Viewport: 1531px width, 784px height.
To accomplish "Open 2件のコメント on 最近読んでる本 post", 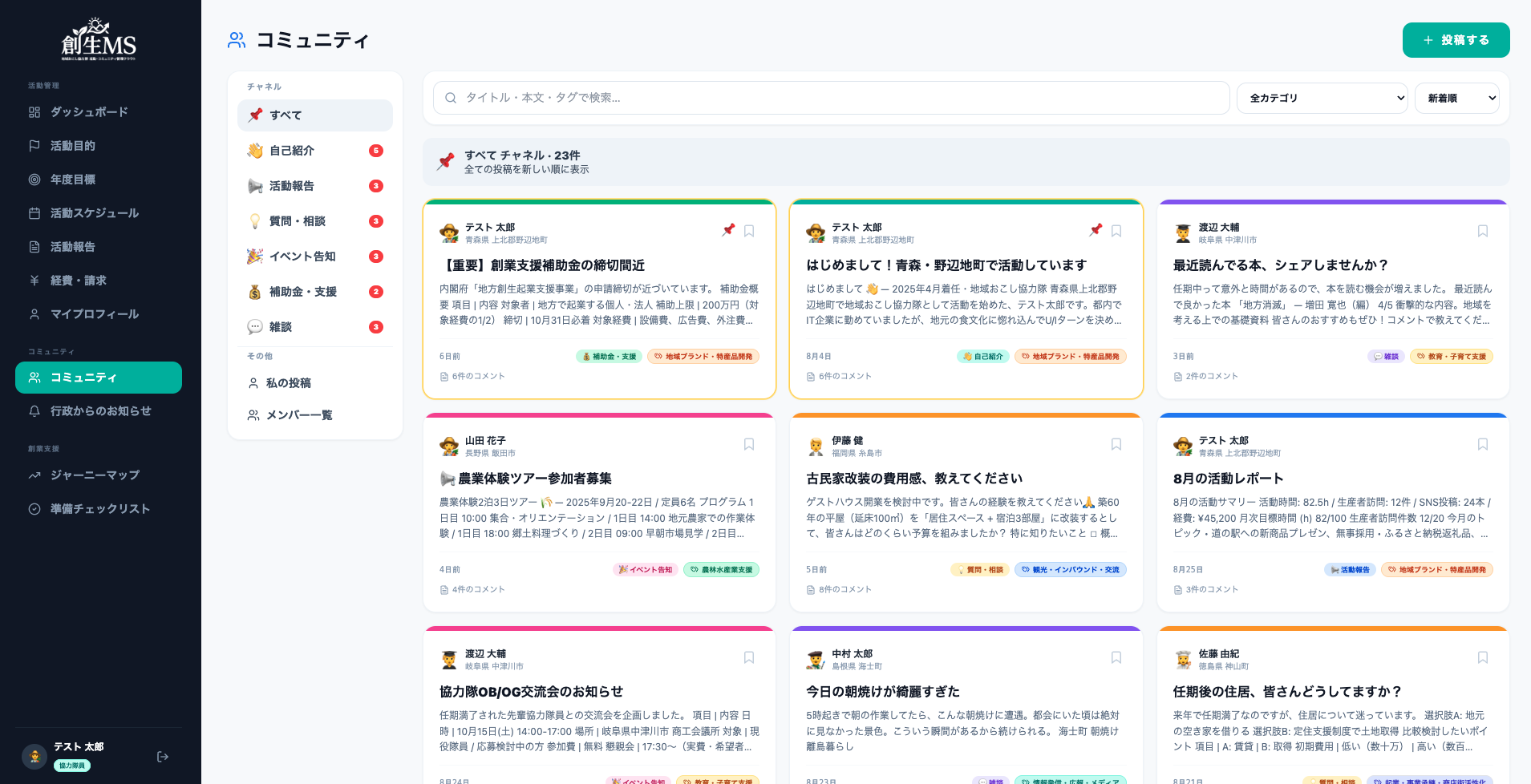I will tap(1206, 376).
